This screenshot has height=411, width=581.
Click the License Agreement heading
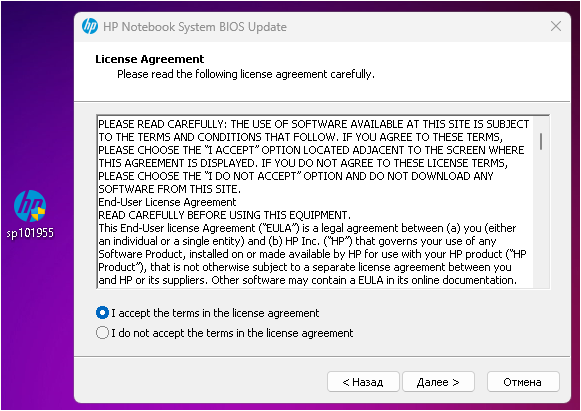pos(149,59)
